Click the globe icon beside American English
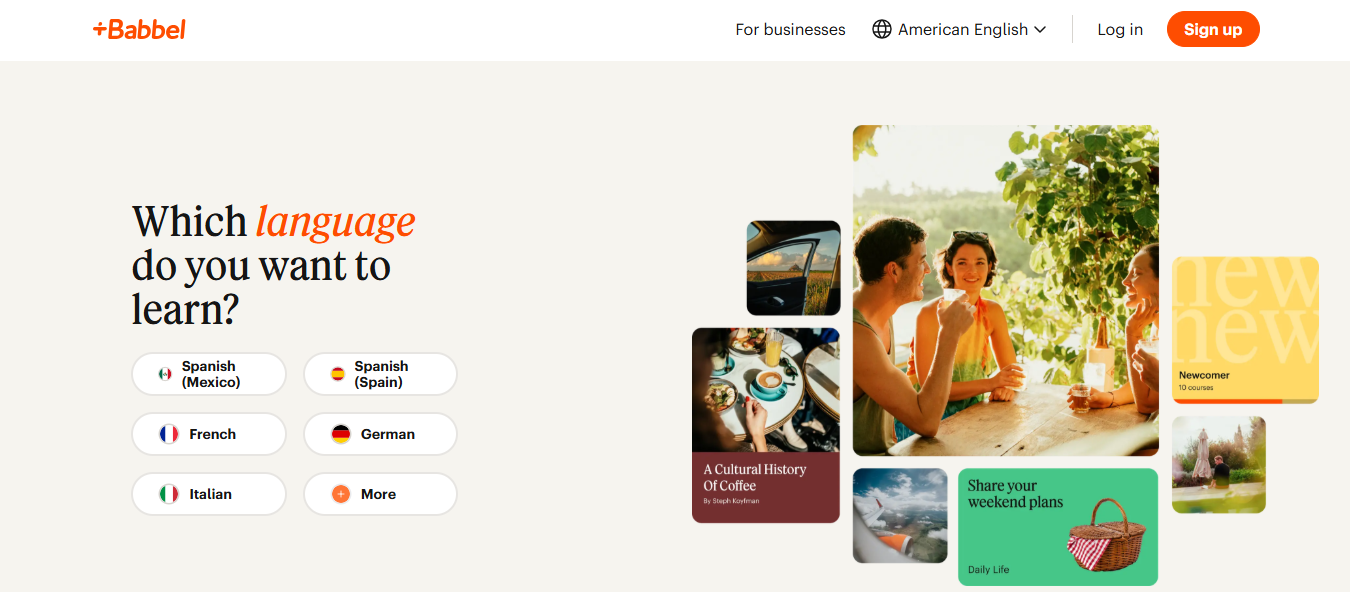The height and width of the screenshot is (592, 1350). [882, 29]
